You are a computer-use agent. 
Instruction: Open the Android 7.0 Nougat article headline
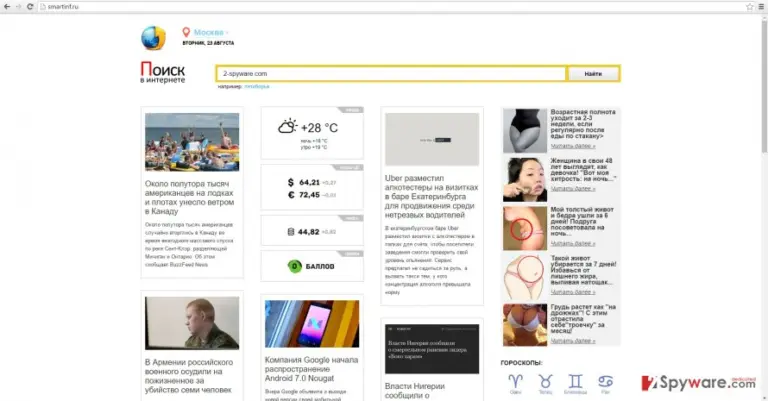(x=312, y=369)
